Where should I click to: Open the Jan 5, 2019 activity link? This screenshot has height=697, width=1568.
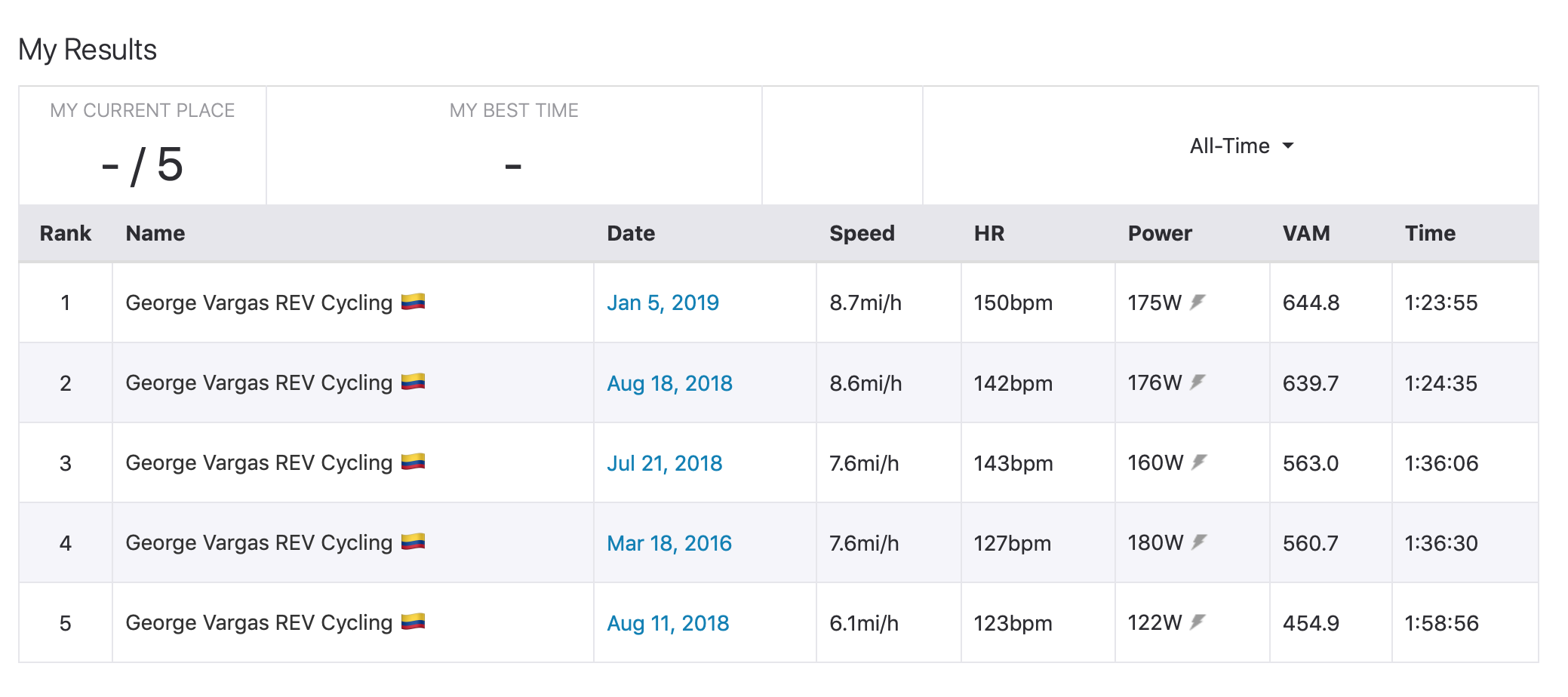[x=663, y=302]
